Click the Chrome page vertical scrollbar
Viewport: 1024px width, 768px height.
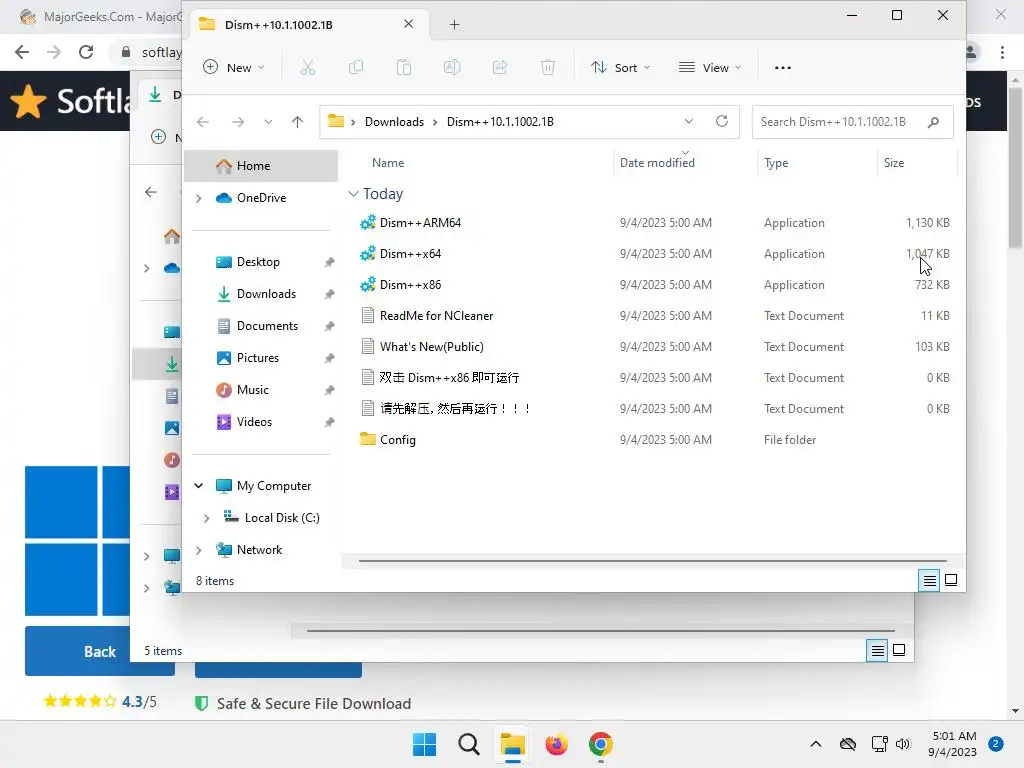1015,168
